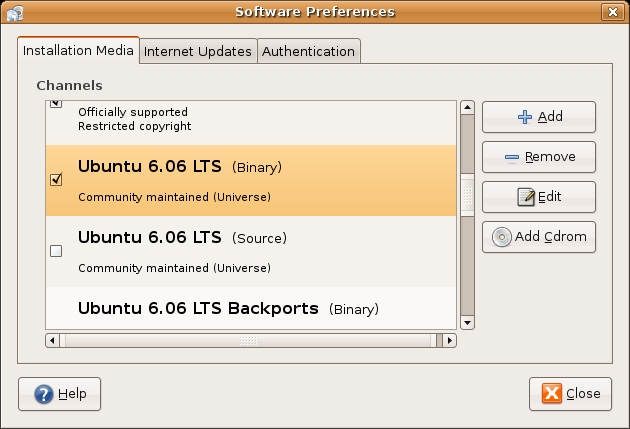Click the disc icon on Add Cdrom
The image size is (630, 429).
[x=502, y=237]
